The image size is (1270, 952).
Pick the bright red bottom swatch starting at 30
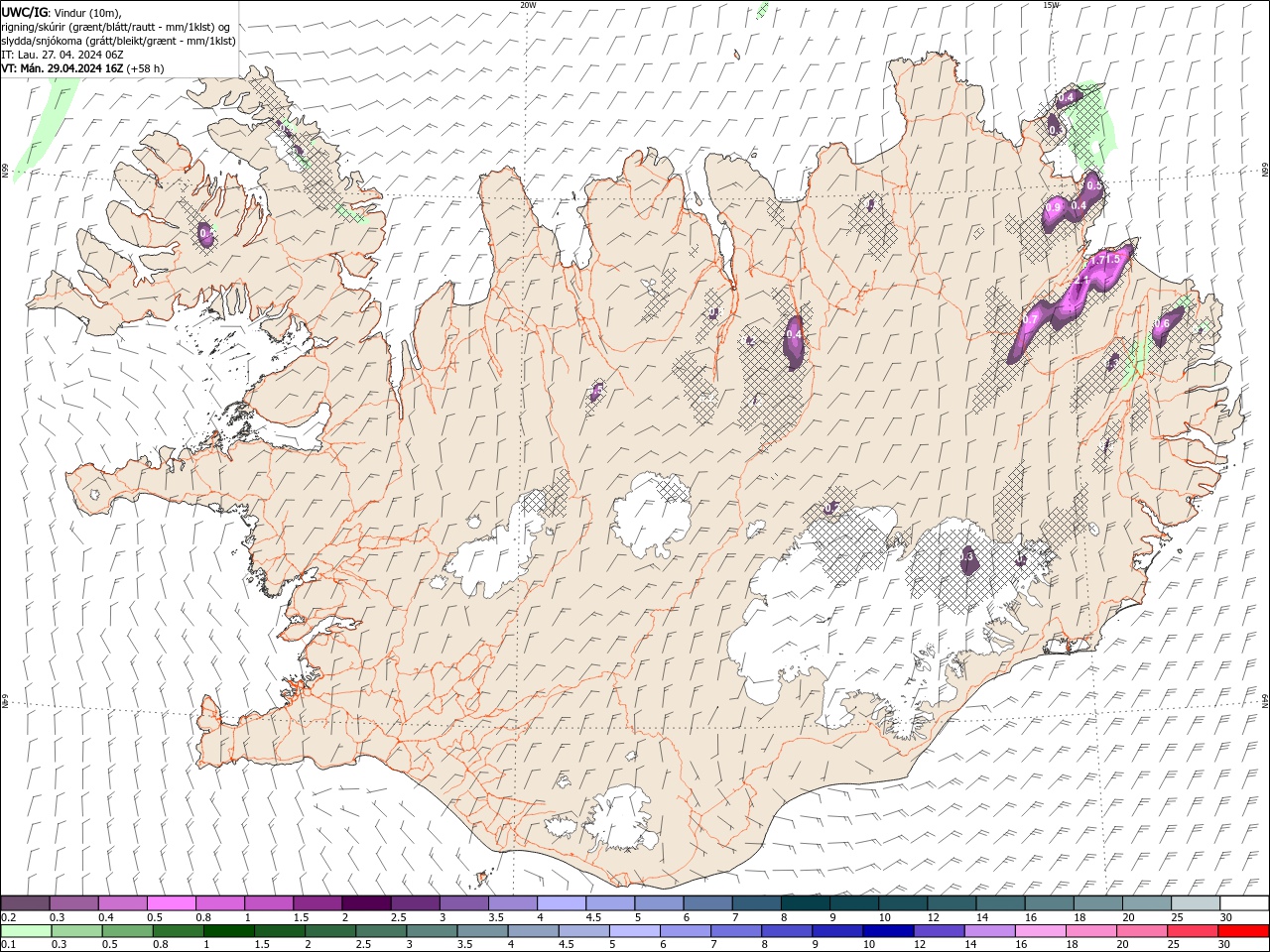tap(1243, 931)
